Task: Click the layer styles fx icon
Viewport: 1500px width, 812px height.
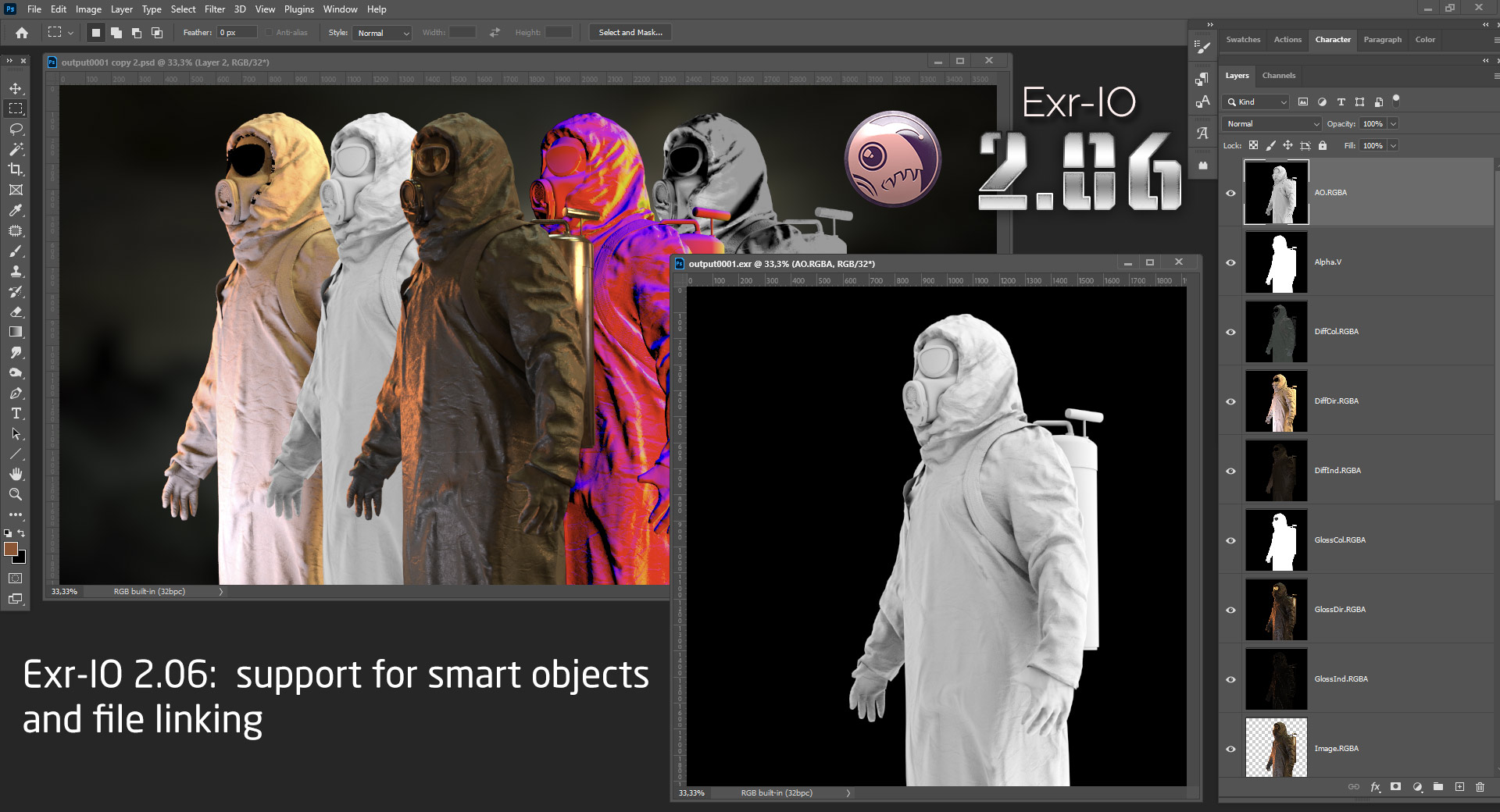Action: (x=1375, y=787)
